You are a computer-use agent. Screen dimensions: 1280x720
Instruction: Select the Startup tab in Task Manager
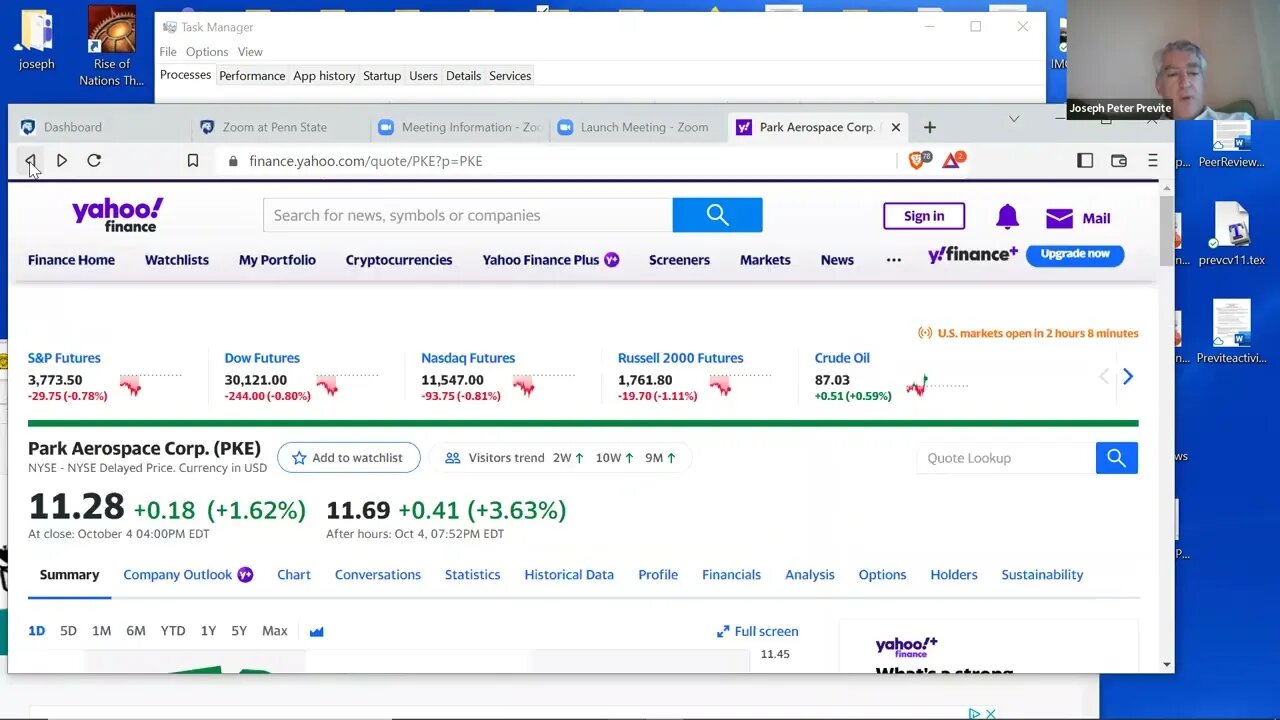[382, 76]
